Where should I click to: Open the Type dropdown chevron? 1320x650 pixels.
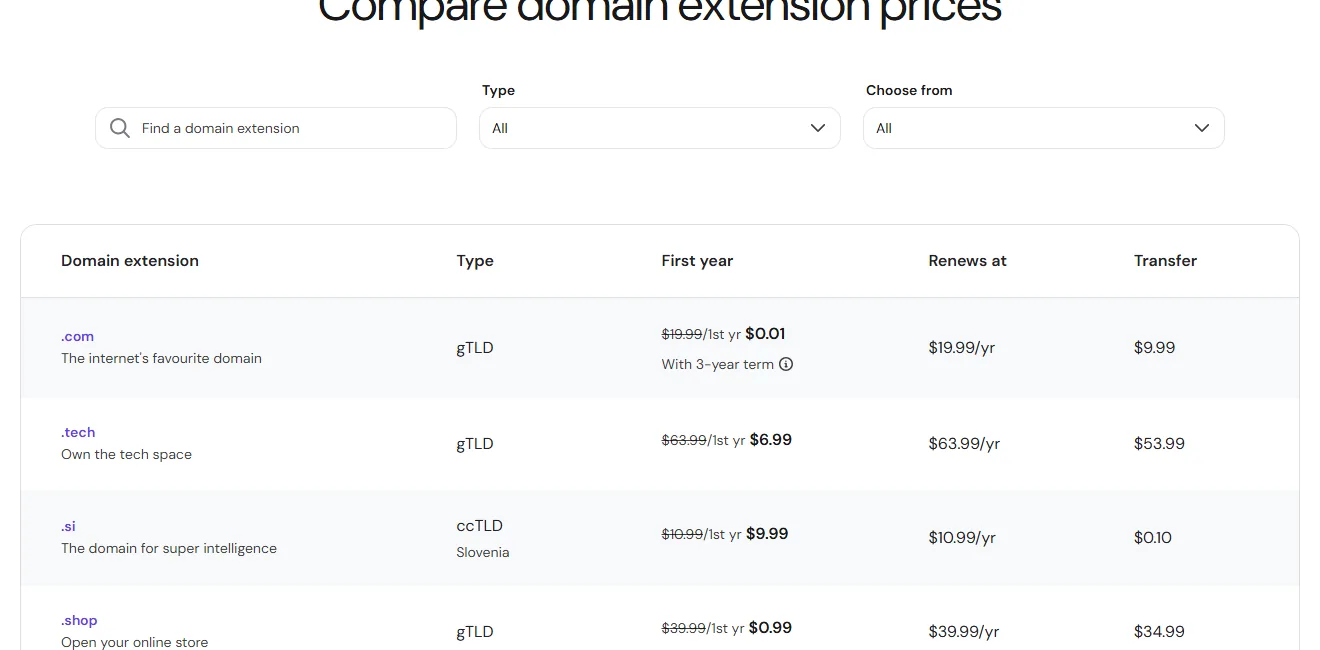coord(818,128)
